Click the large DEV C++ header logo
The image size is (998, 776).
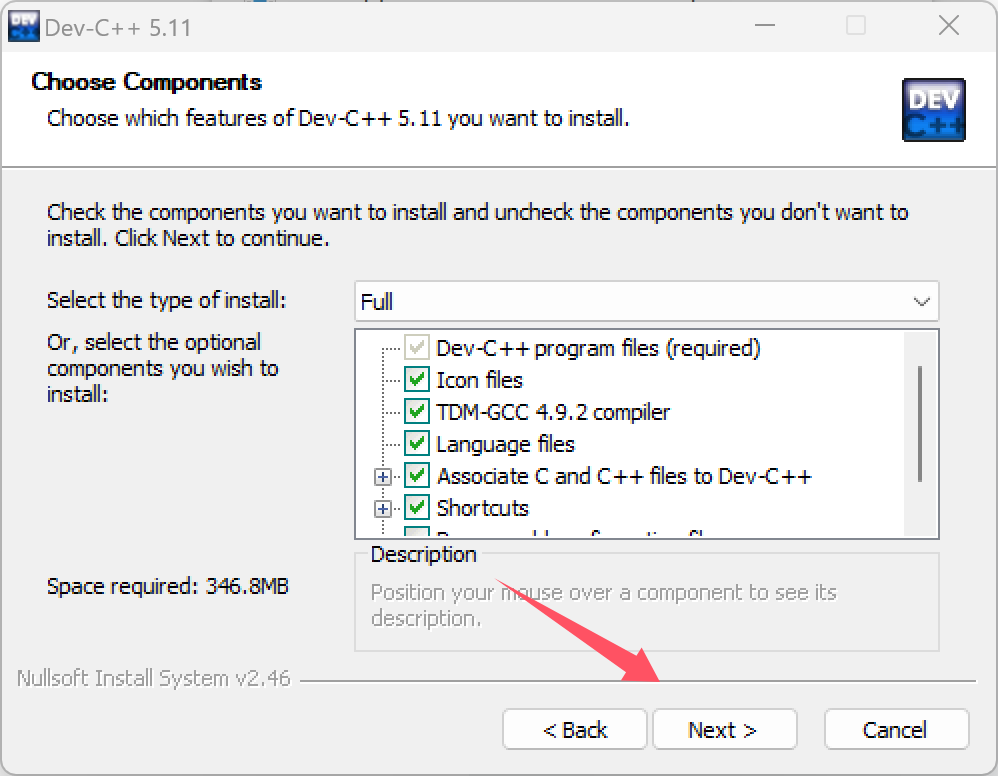(x=934, y=109)
